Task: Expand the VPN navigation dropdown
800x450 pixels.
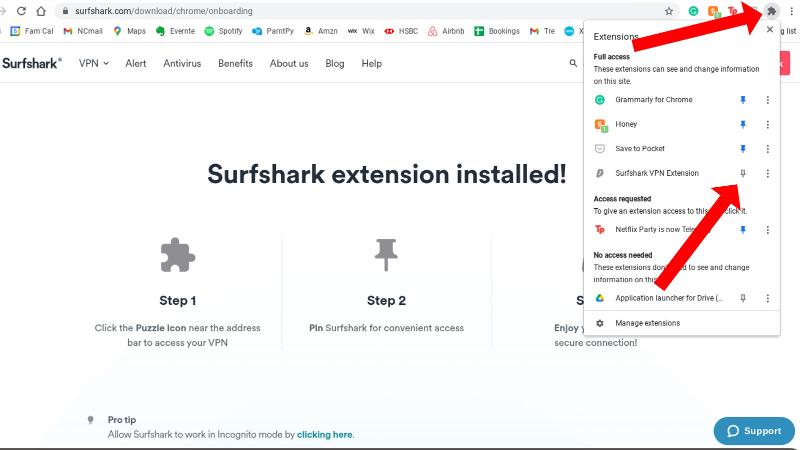Action: click(x=94, y=63)
